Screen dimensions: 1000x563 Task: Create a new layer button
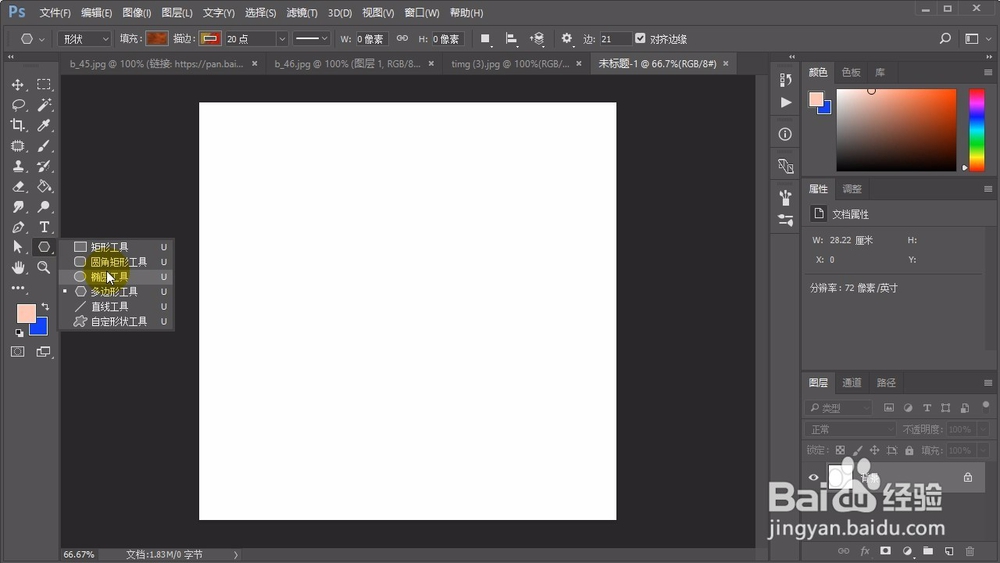[949, 551]
